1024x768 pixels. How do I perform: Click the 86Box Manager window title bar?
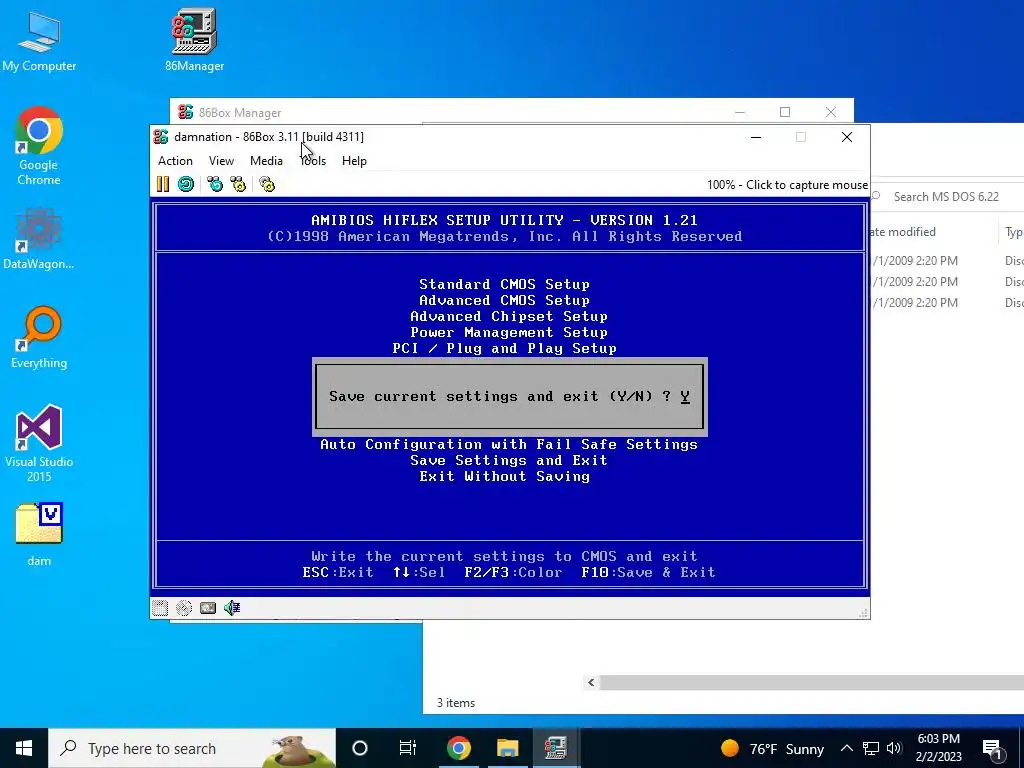(x=457, y=112)
